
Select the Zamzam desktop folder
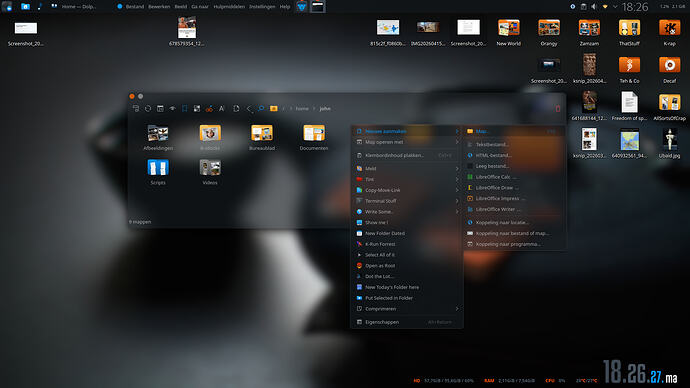pyautogui.click(x=589, y=33)
